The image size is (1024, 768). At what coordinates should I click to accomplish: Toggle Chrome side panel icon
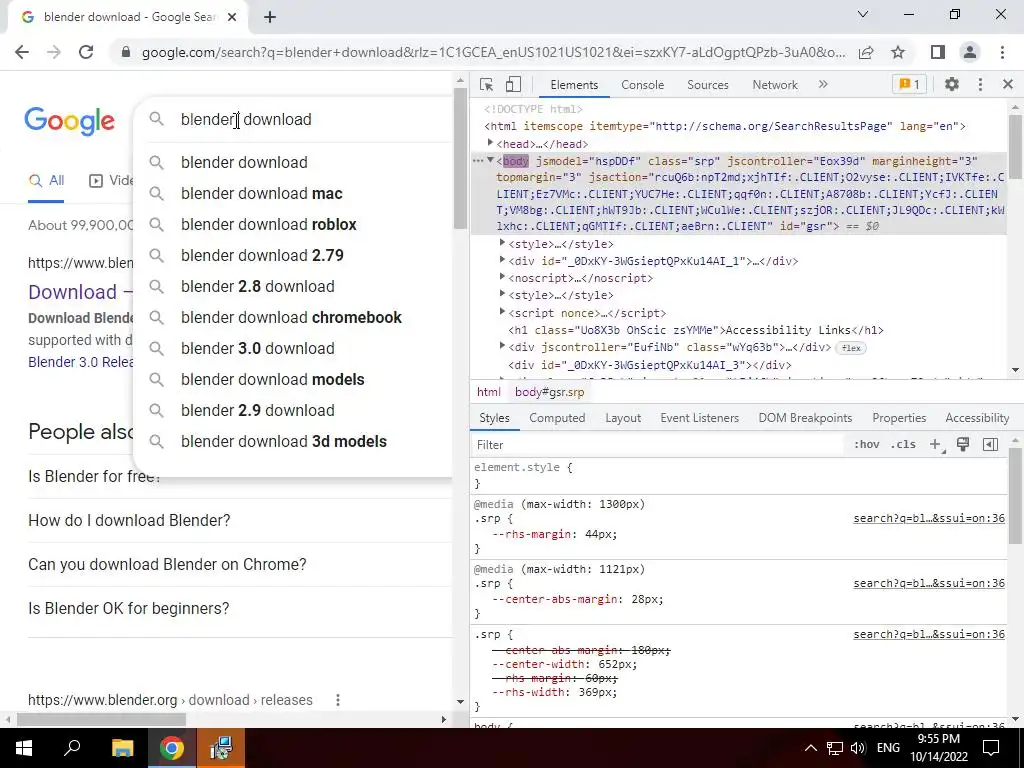click(938, 52)
